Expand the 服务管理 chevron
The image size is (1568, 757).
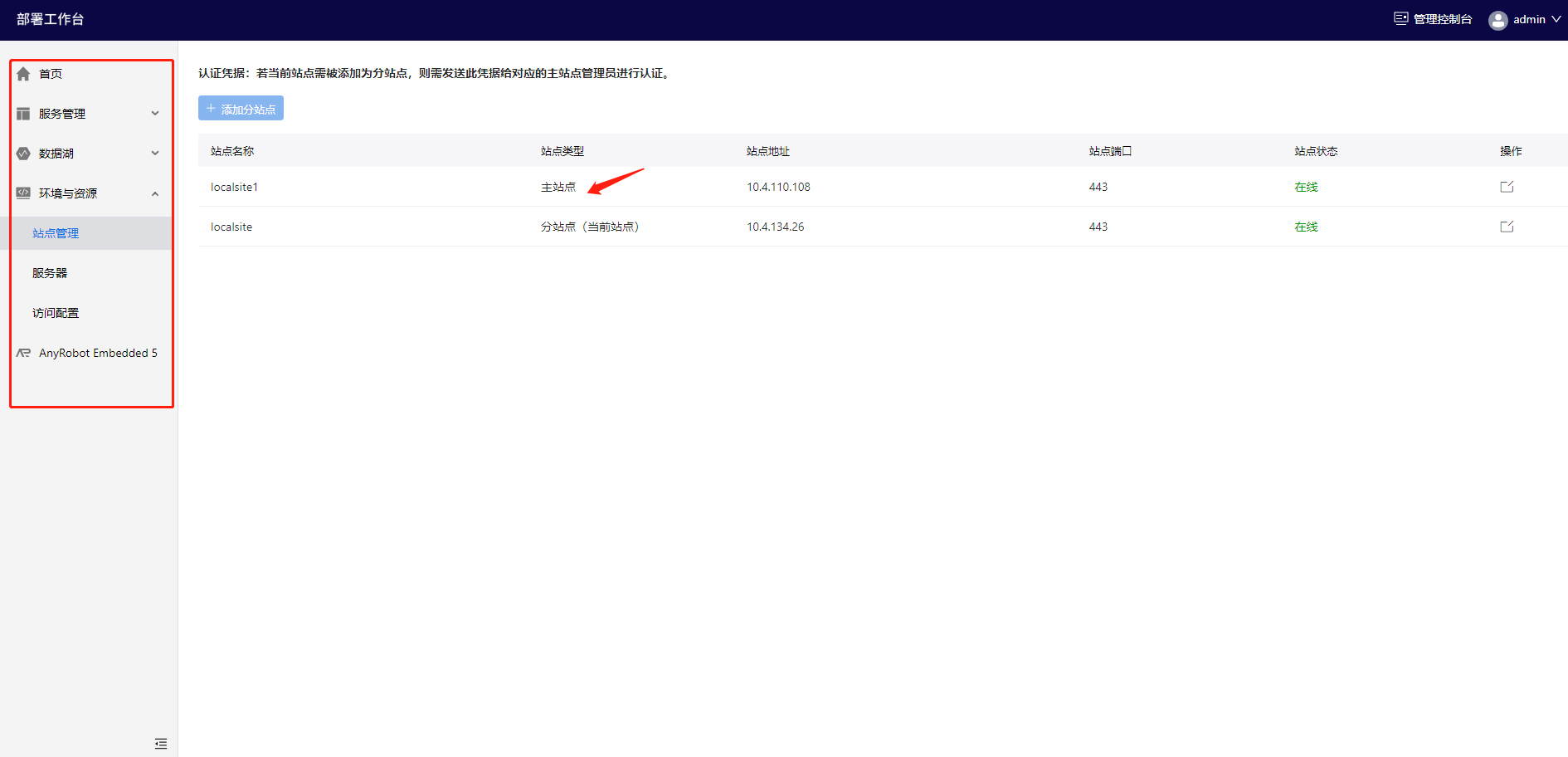pyautogui.click(x=155, y=114)
